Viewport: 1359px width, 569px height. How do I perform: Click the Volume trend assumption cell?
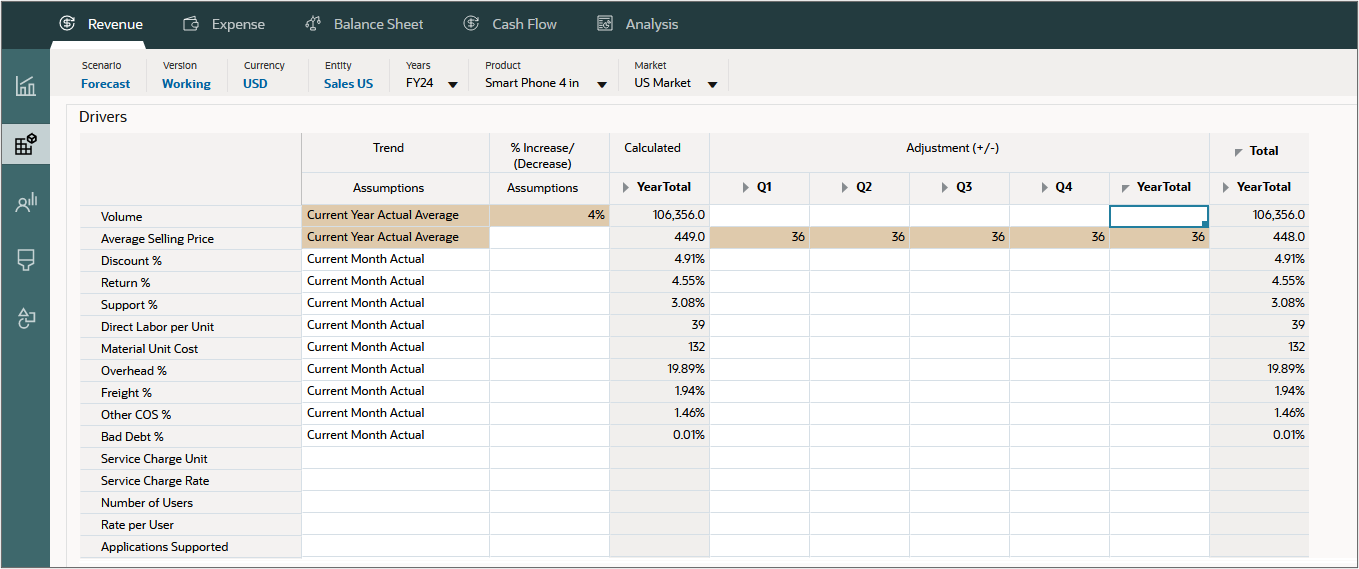pyautogui.click(x=395, y=215)
